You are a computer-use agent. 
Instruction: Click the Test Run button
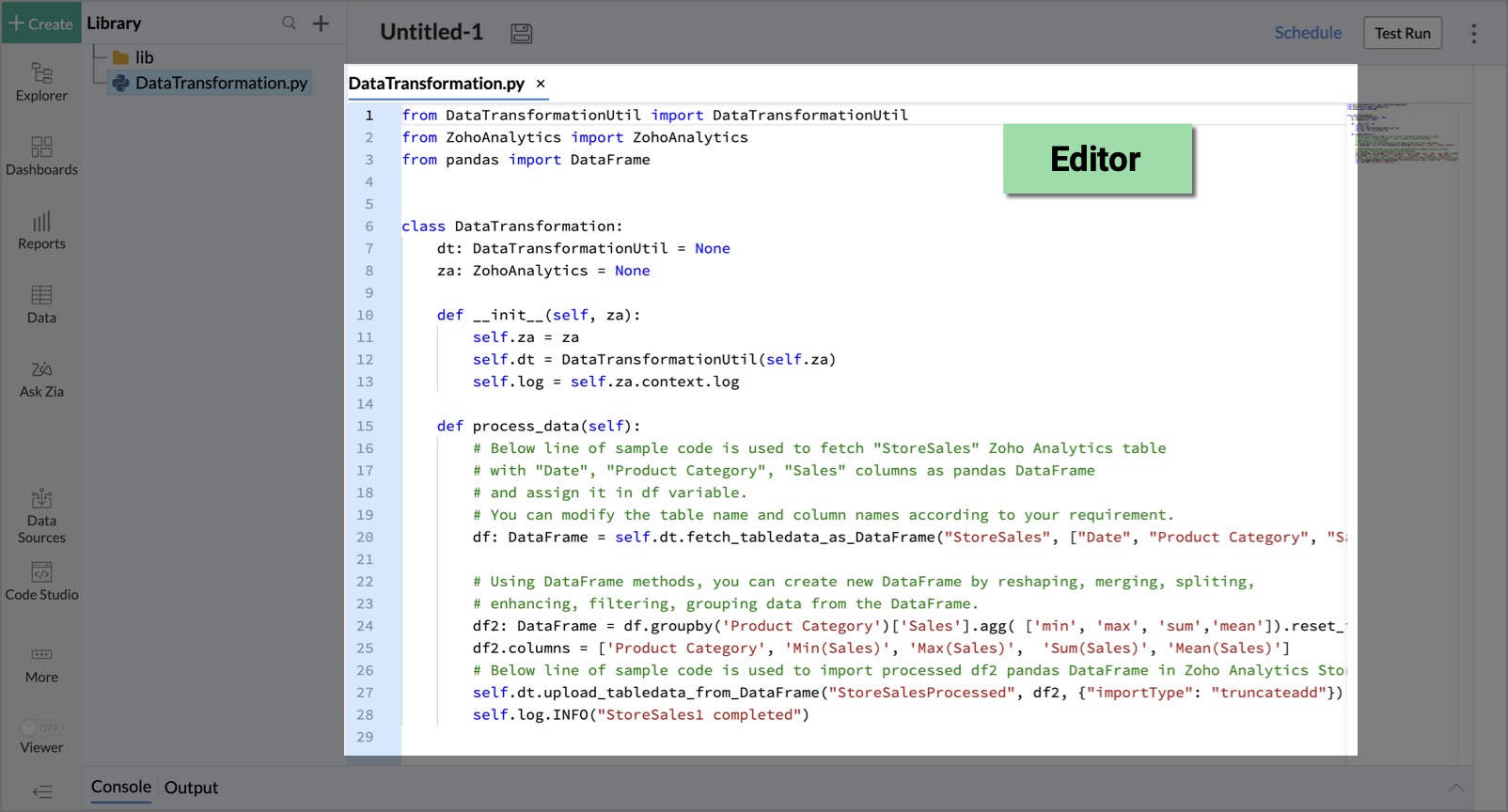pyautogui.click(x=1402, y=33)
